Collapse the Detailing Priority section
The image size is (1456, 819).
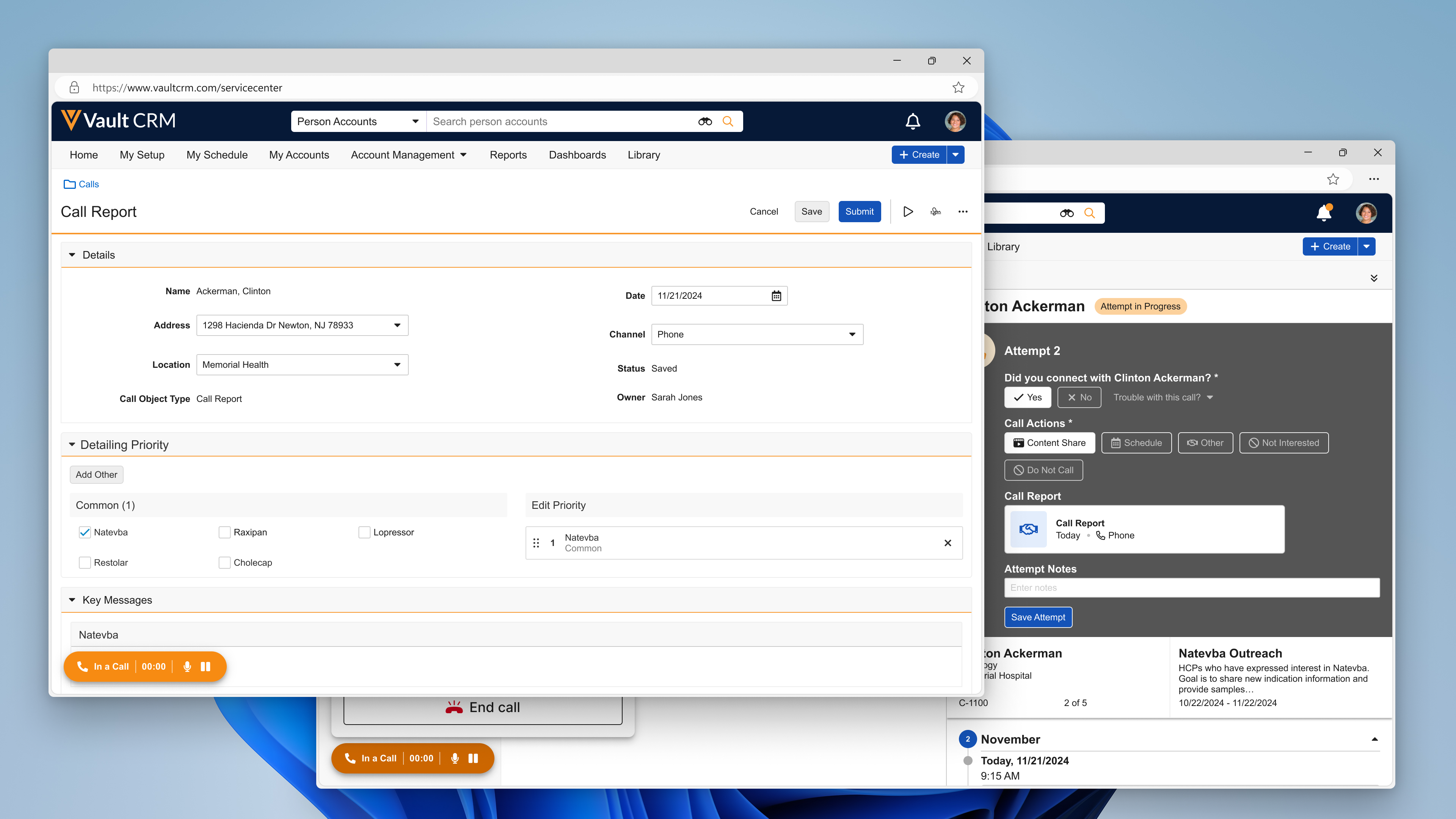pos(72,445)
